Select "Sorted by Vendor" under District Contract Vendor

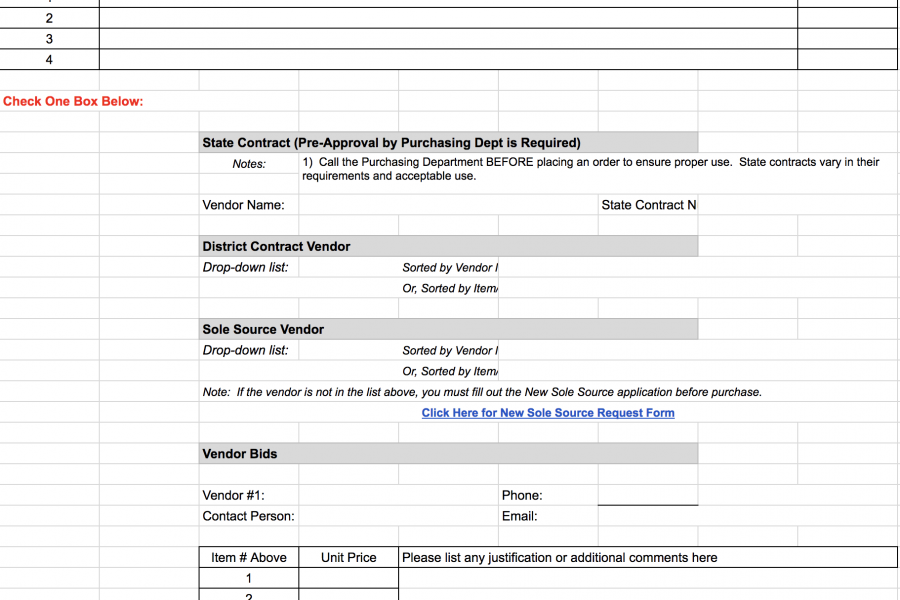point(450,268)
